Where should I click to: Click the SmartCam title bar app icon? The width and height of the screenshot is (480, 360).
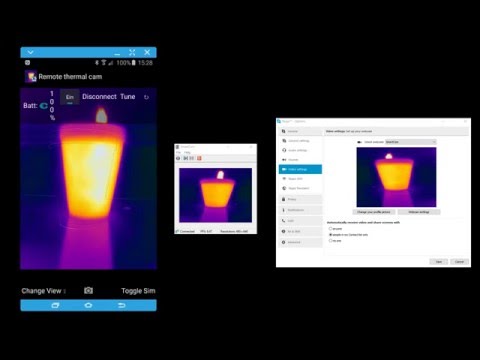coord(178,147)
